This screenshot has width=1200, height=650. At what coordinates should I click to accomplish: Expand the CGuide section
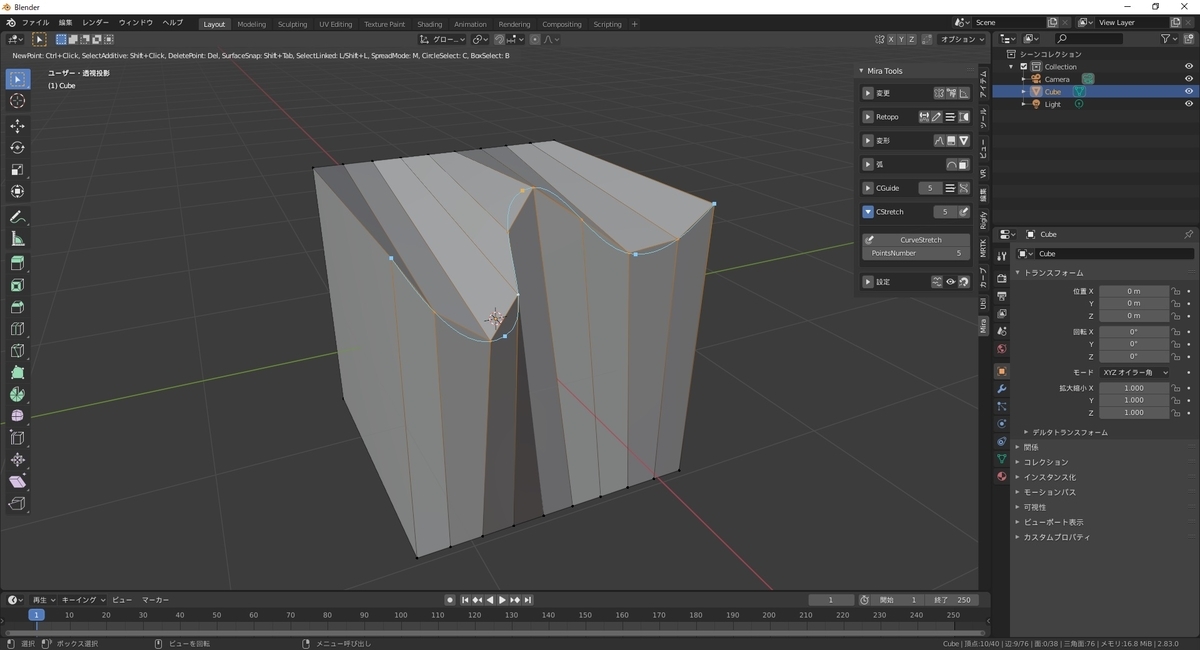pyautogui.click(x=868, y=188)
